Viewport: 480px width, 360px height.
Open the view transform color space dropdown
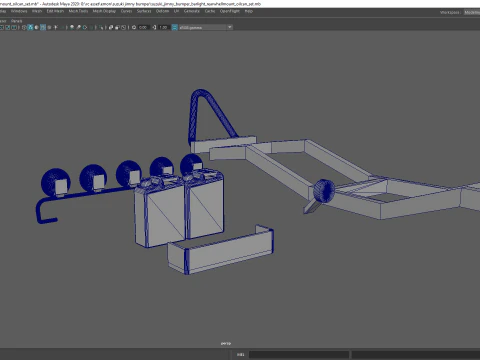pyautogui.click(x=206, y=27)
